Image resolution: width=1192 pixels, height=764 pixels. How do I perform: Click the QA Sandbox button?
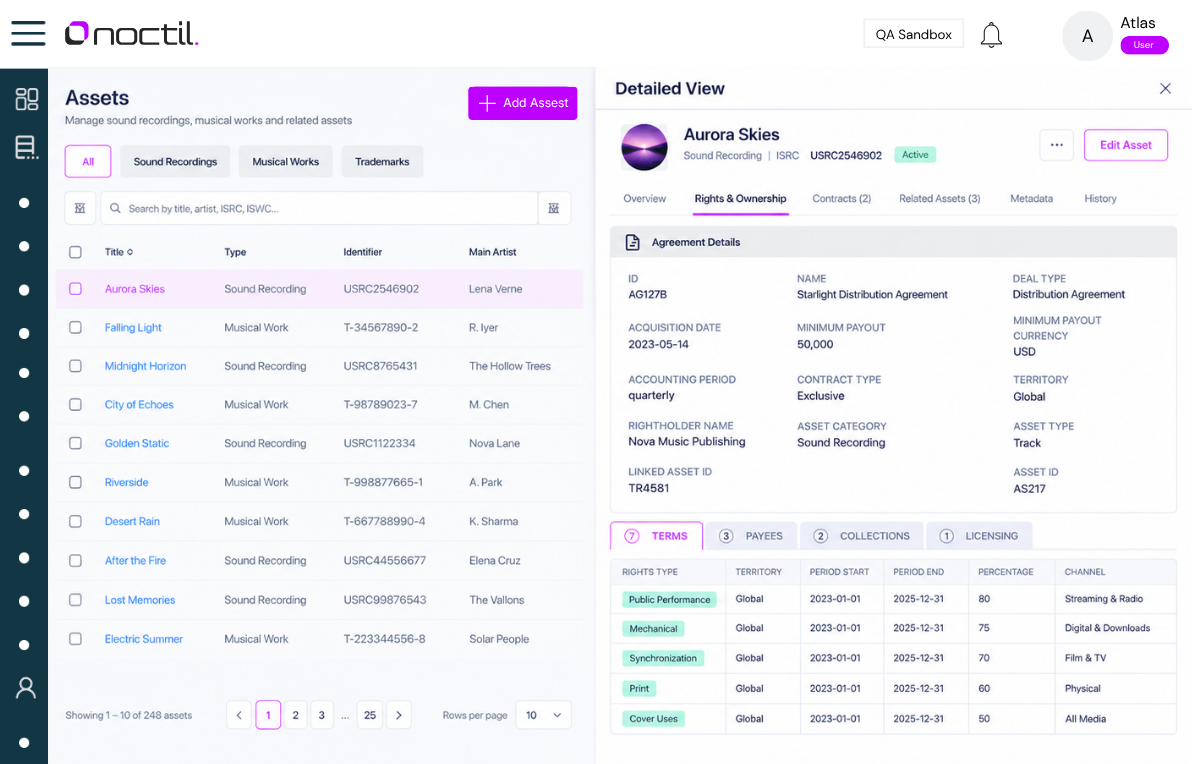[x=913, y=34]
